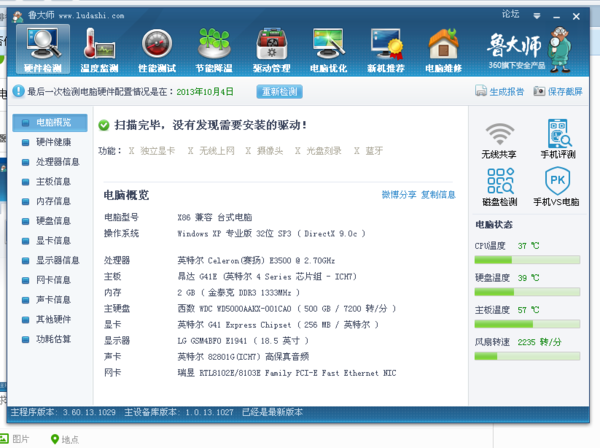Viewport: 600px width, 448px height.
Task: Click the 无线共享 Wi-Fi sharing icon
Action: click(498, 140)
